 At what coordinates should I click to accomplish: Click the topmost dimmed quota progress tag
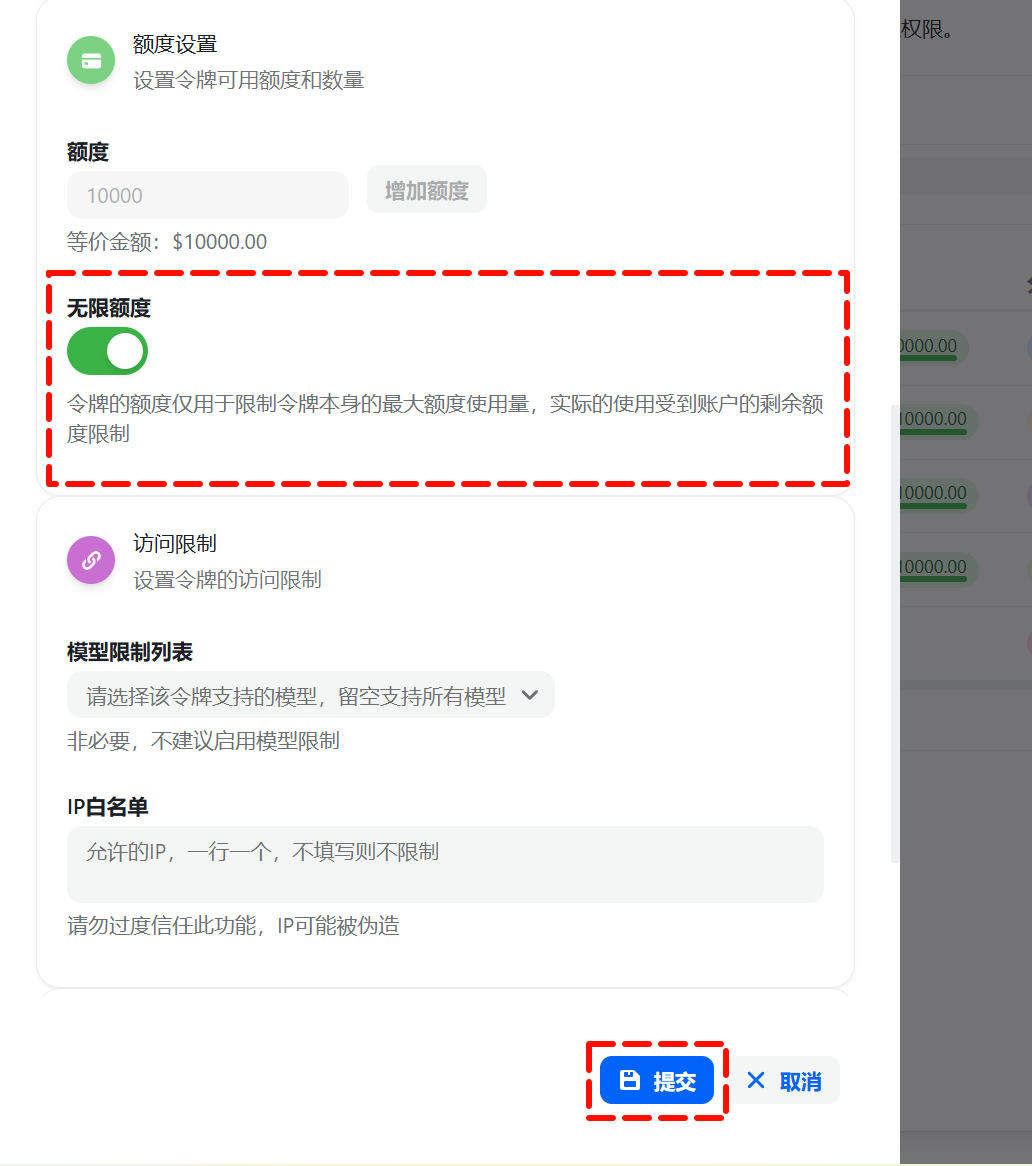932,347
